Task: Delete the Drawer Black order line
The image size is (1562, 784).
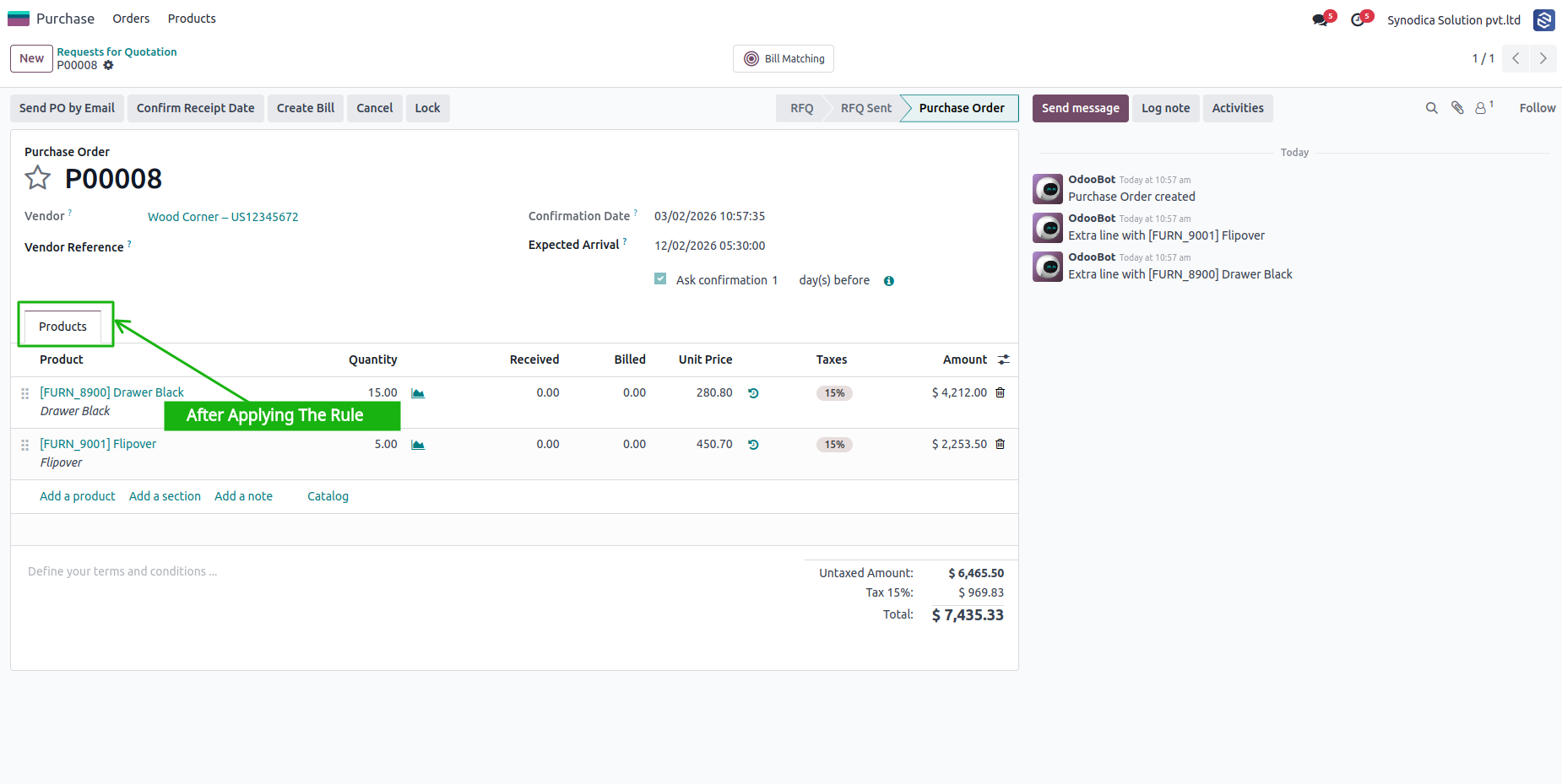Action: (1001, 392)
